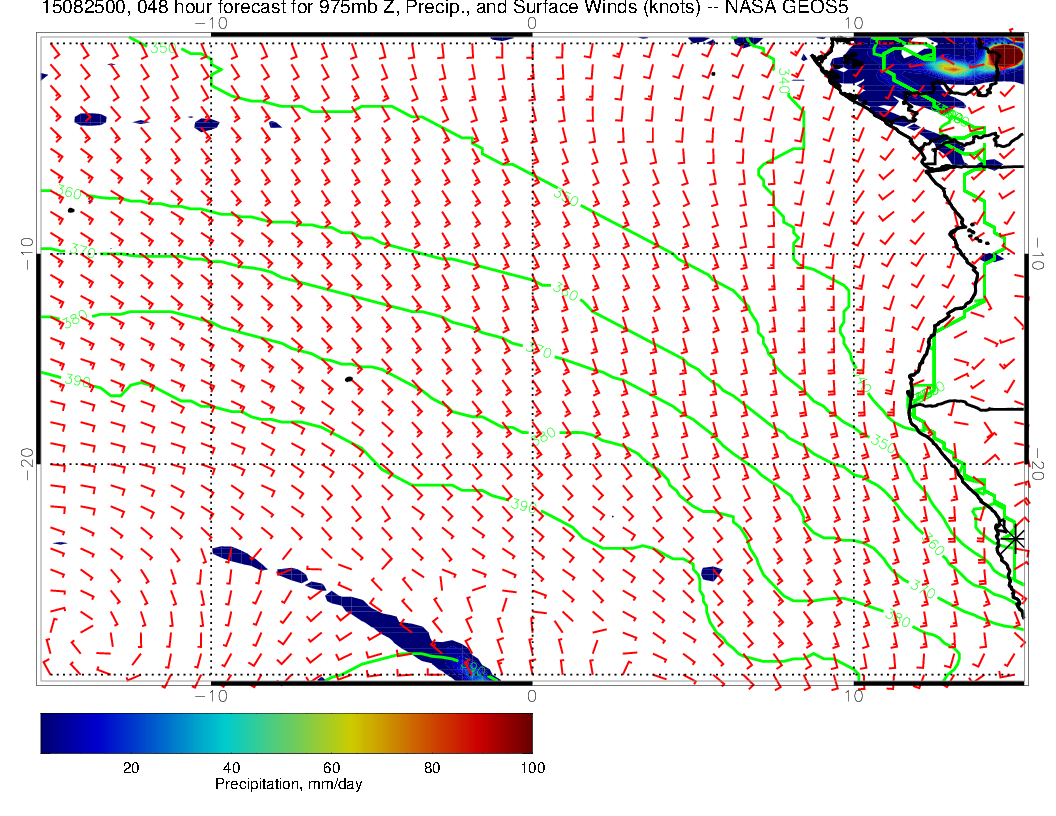
Task: Click the -20 latitude label on the left axis
Action: pyautogui.click(x=27, y=455)
